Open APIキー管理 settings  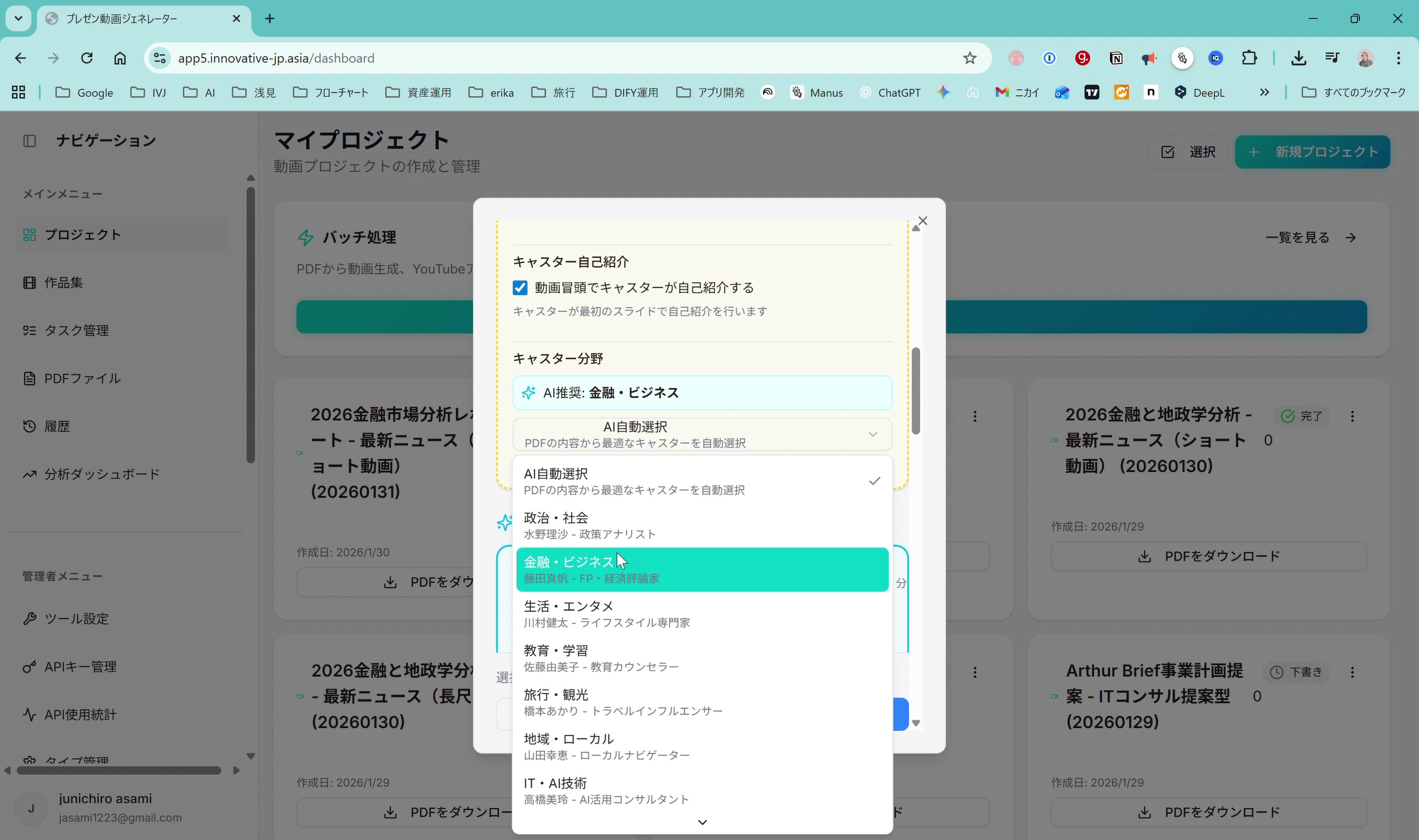click(81, 667)
